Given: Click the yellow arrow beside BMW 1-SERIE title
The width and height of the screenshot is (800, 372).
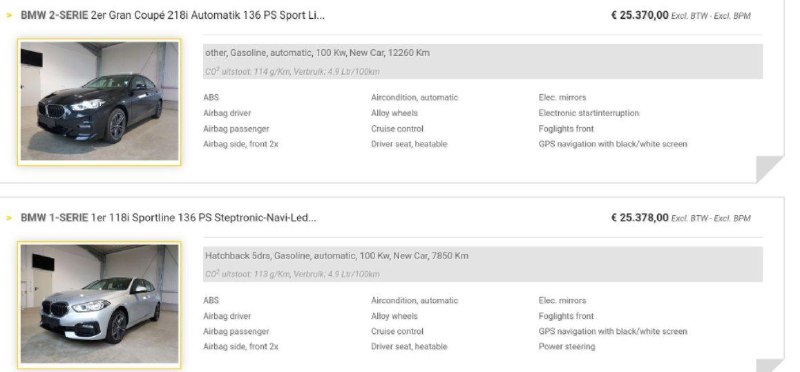Looking at the screenshot, I should [x=9, y=218].
